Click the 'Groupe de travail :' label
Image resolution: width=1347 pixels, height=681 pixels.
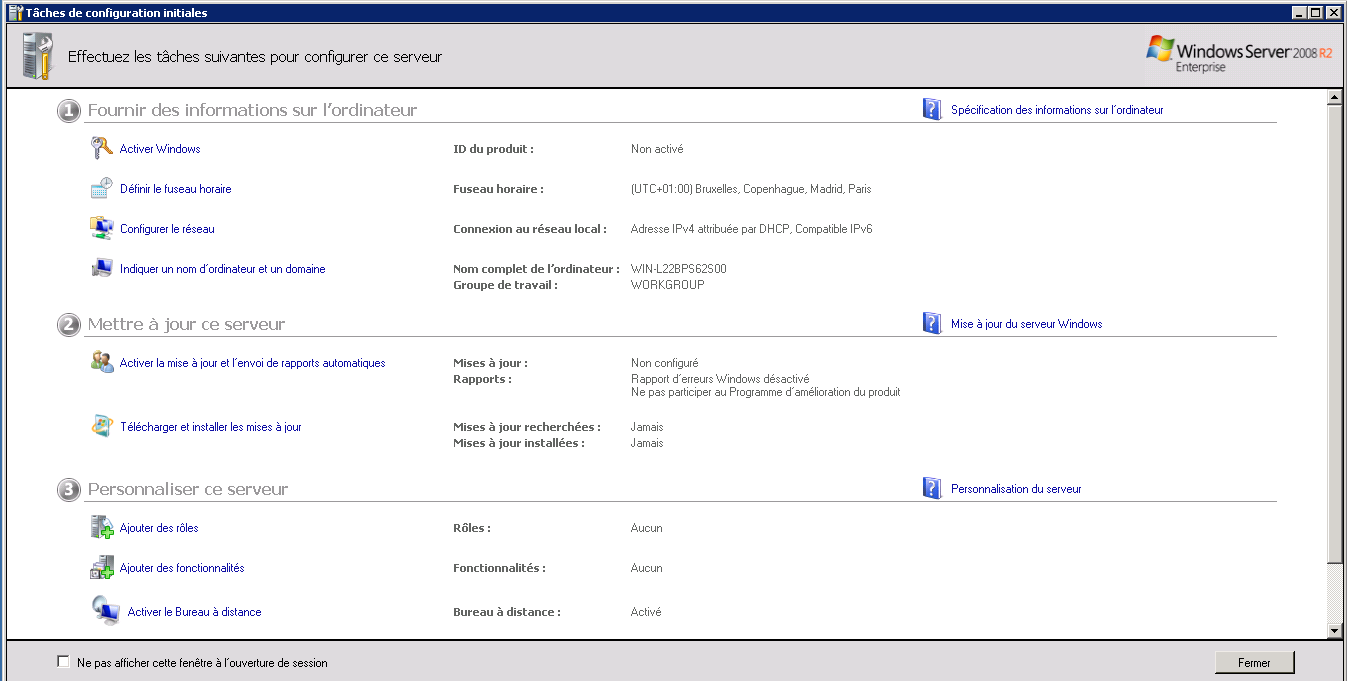(505, 285)
